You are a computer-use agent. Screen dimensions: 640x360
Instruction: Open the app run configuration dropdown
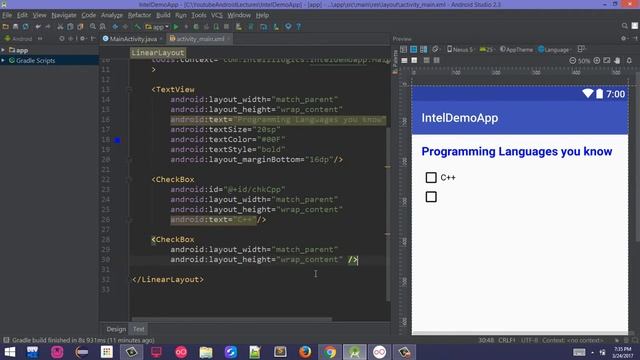tap(157, 27)
